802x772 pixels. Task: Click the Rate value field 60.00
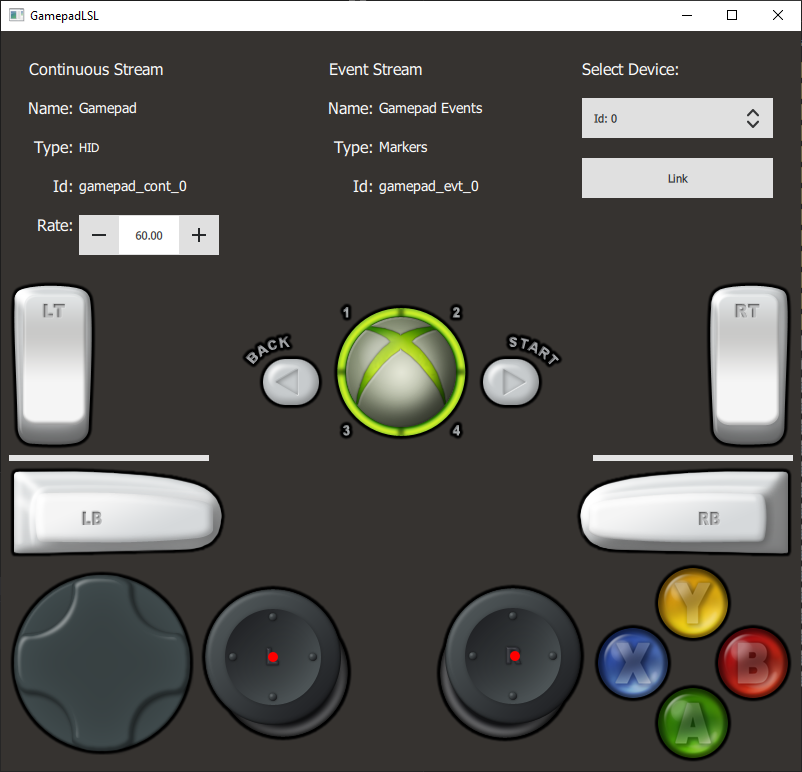(149, 235)
